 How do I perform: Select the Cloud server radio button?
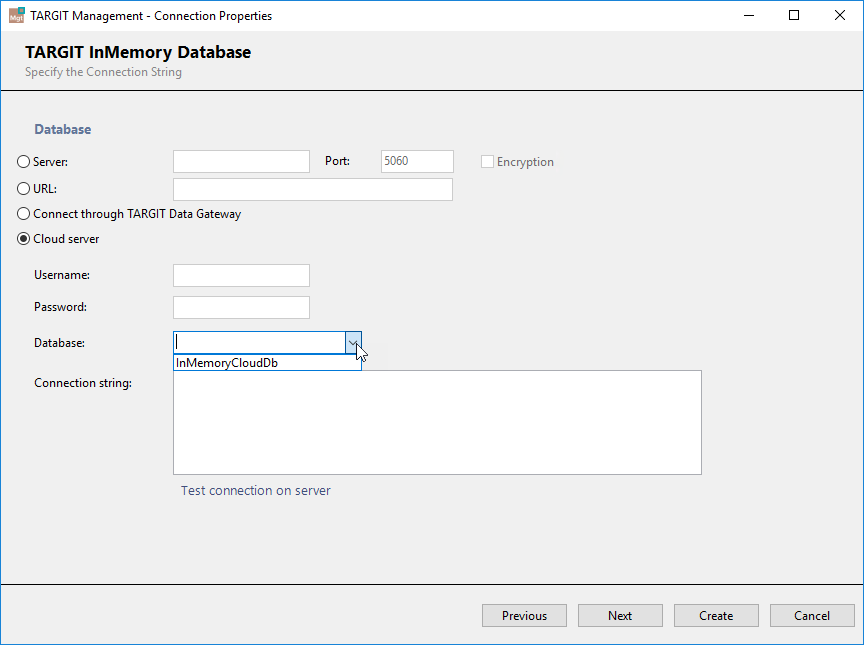[23, 239]
